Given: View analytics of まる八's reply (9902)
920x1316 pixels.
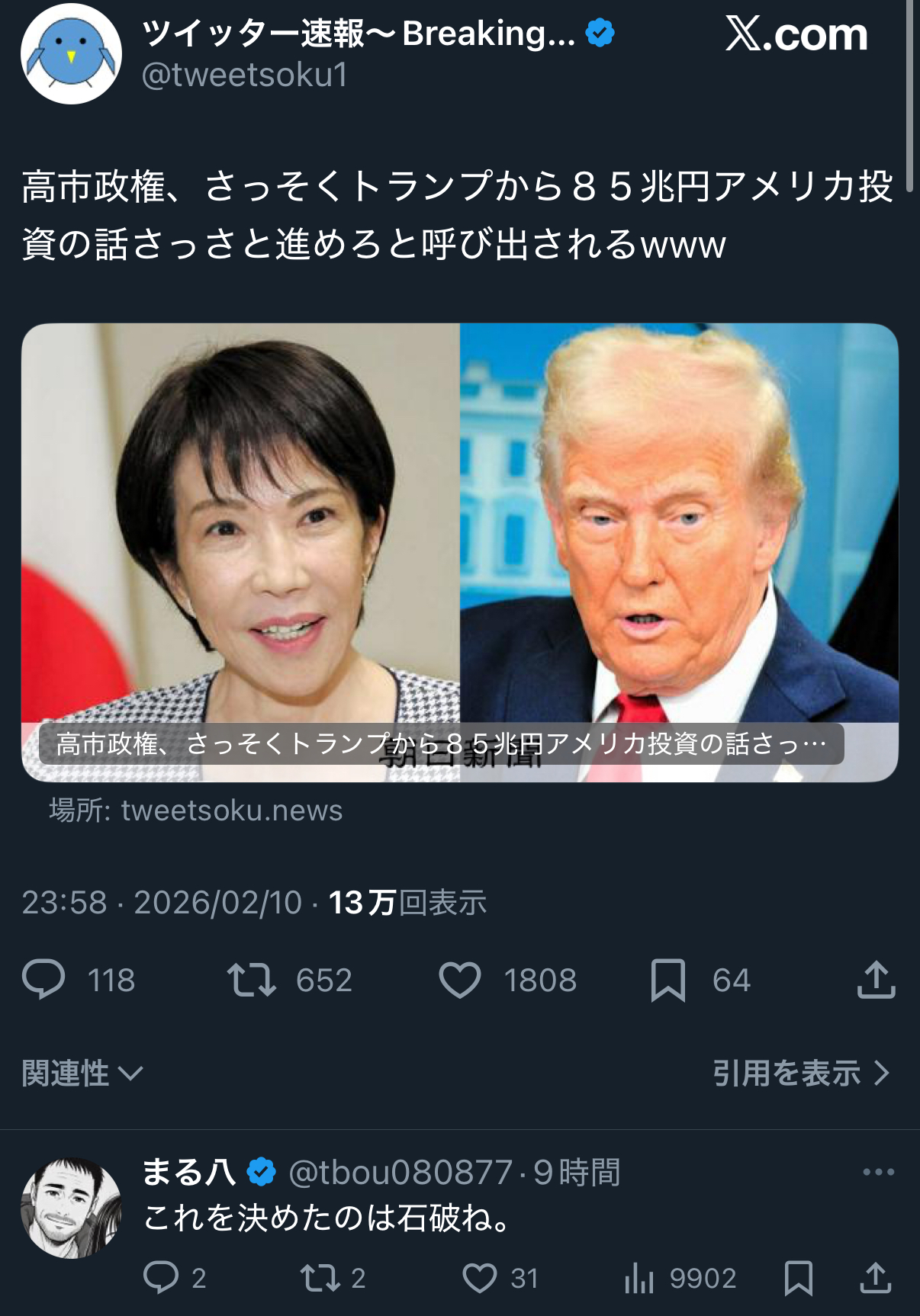Looking at the screenshot, I should [x=639, y=1278].
